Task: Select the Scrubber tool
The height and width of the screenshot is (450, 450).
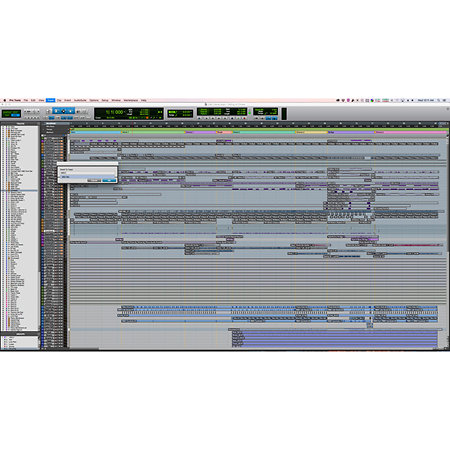Action: 78,111
